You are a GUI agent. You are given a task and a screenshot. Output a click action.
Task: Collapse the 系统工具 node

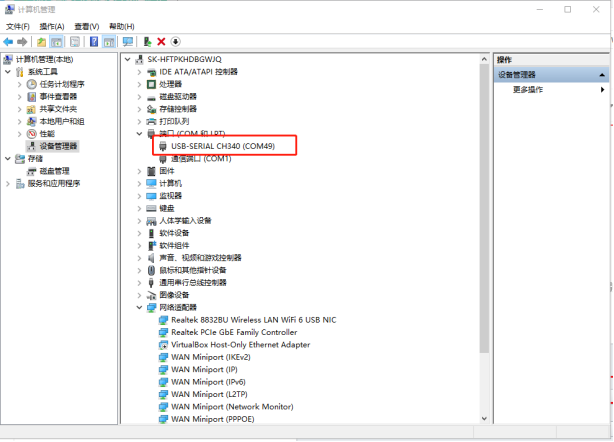pyautogui.click(x=8, y=72)
